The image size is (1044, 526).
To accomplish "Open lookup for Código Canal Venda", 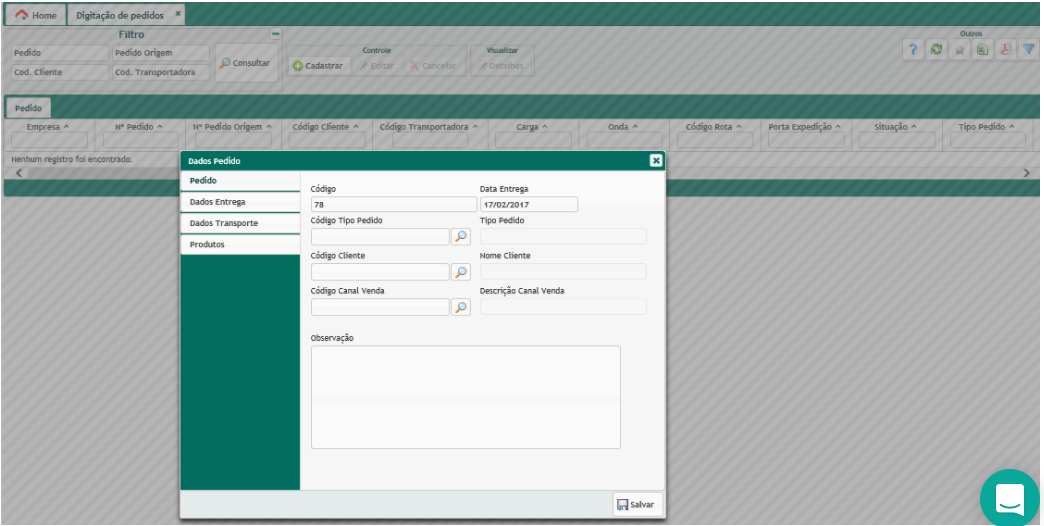I will tap(460, 307).
